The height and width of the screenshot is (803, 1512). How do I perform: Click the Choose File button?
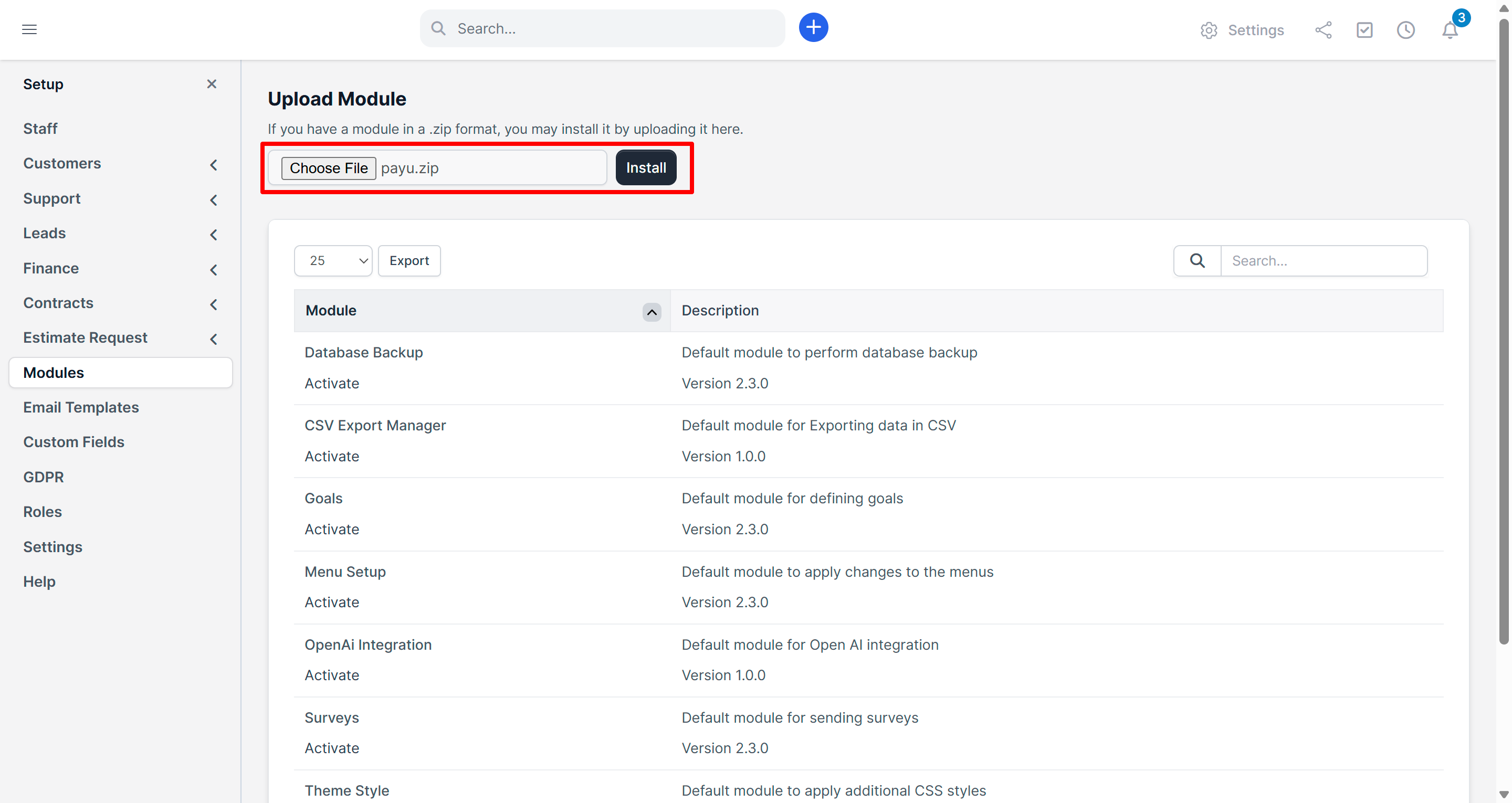pos(329,168)
